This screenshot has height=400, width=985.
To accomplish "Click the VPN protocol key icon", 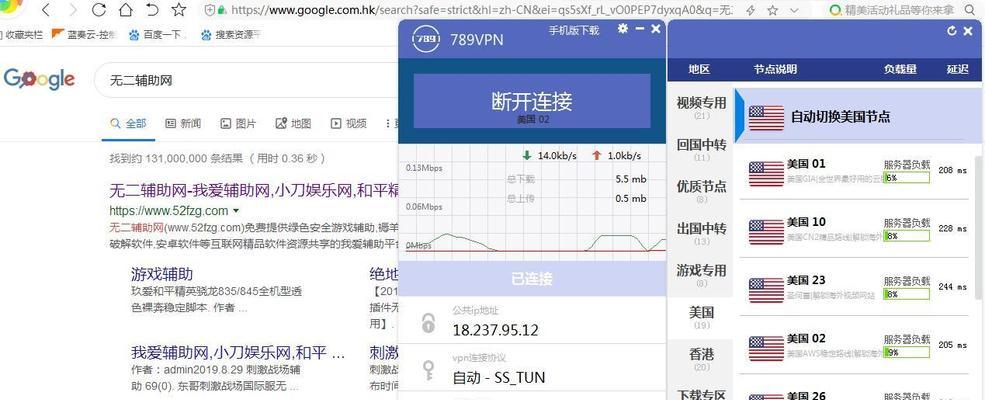I will tap(428, 370).
